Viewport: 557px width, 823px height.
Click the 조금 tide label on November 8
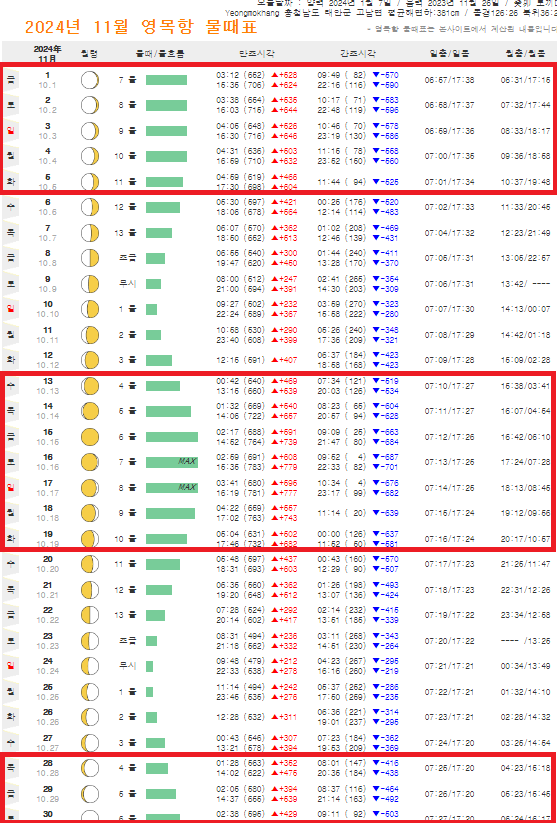click(128, 258)
